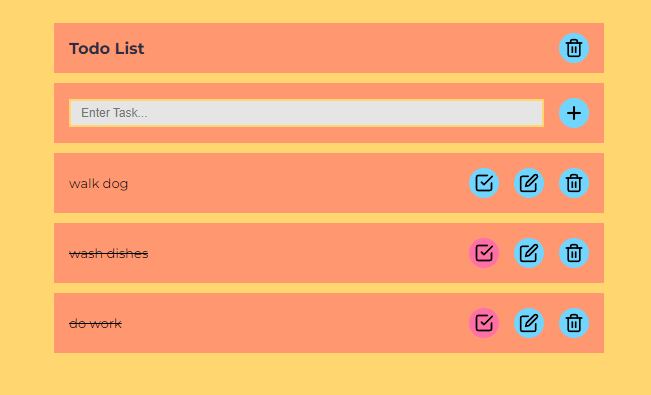Select the struck-through do work text
Image resolution: width=651 pixels, height=395 pixels.
tap(95, 323)
